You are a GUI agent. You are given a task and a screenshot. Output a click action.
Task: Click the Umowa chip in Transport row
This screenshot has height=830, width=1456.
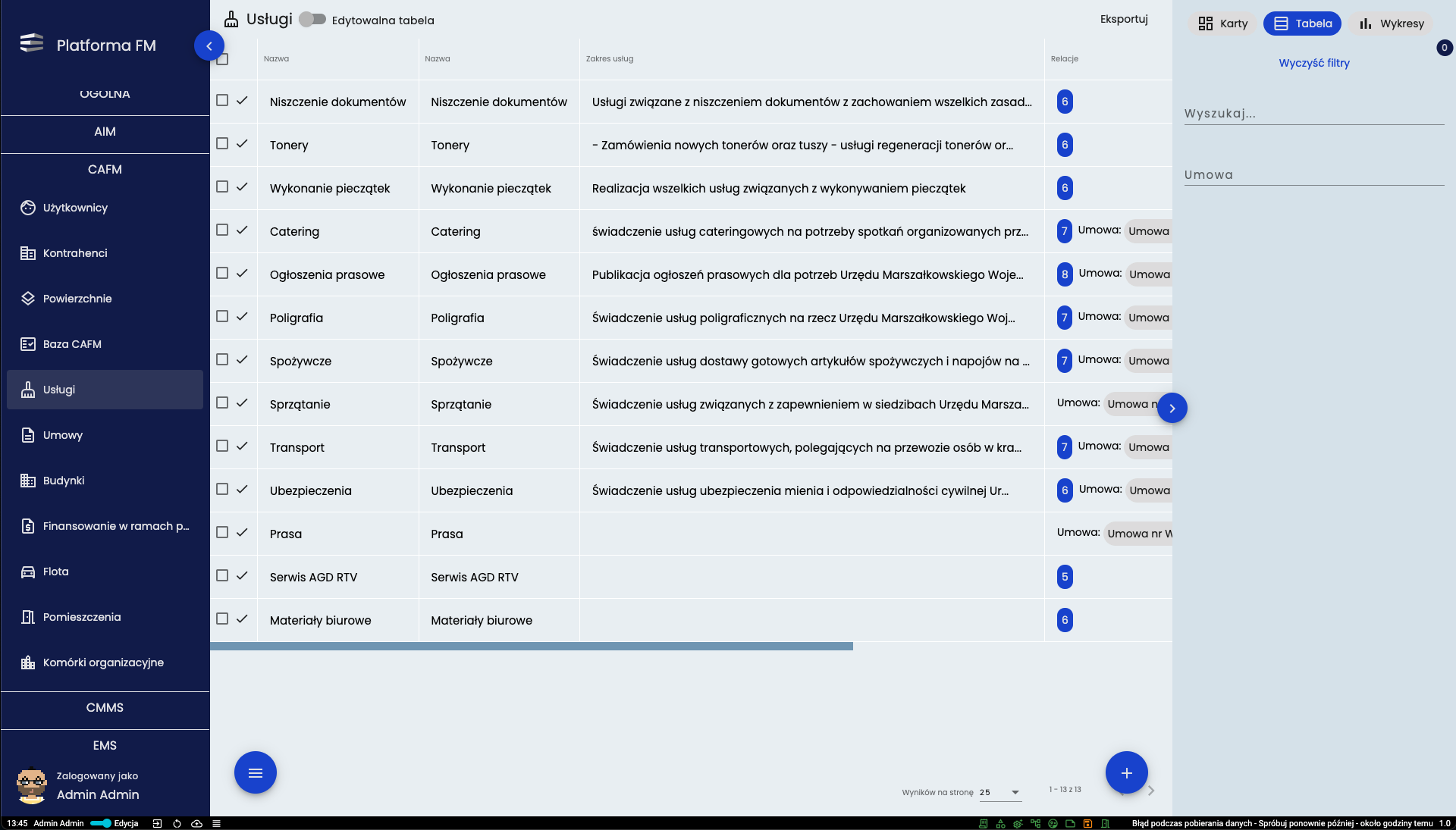(1149, 447)
